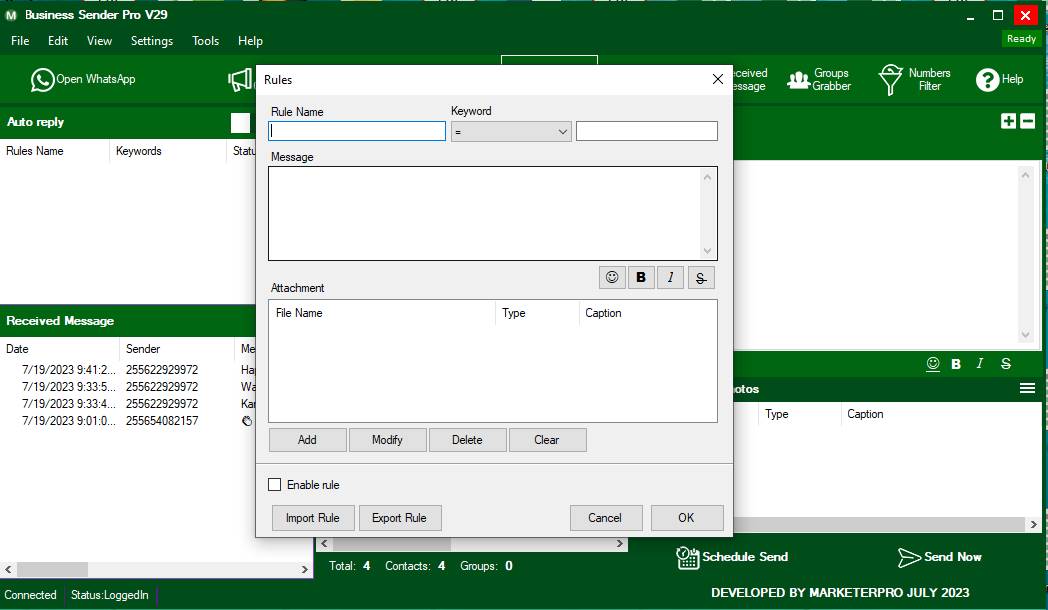Toggle the Auto reply white checkbox
Image resolution: width=1048 pixels, height=610 pixels.
point(240,122)
